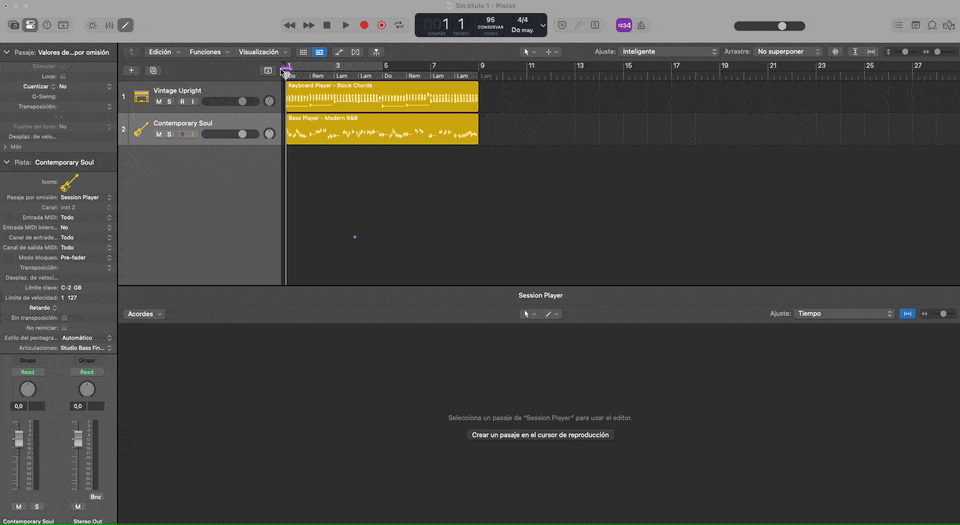The width and height of the screenshot is (960, 525).
Task: Solo the Vintage Upright track
Action: [170, 102]
